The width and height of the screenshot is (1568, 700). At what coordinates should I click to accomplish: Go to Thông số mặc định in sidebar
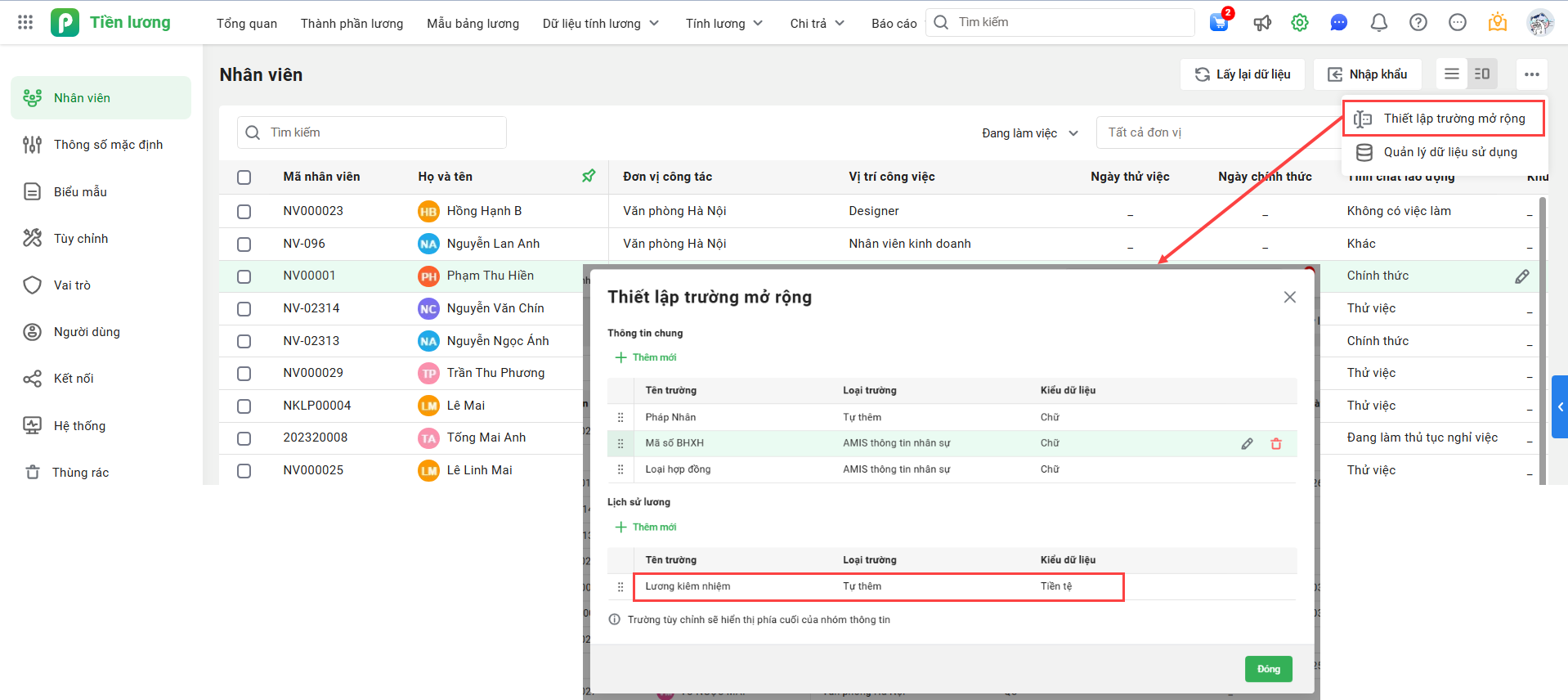101,145
